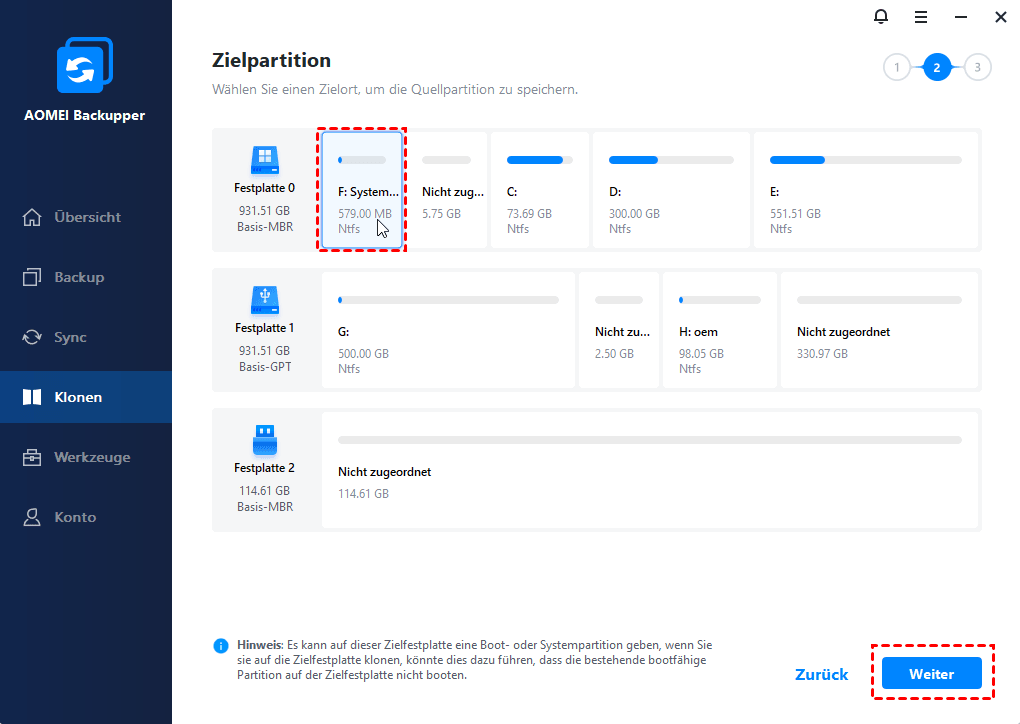This screenshot has width=1020, height=724.
Task: Select the C: partition 73.69 GB
Action: [x=539, y=190]
